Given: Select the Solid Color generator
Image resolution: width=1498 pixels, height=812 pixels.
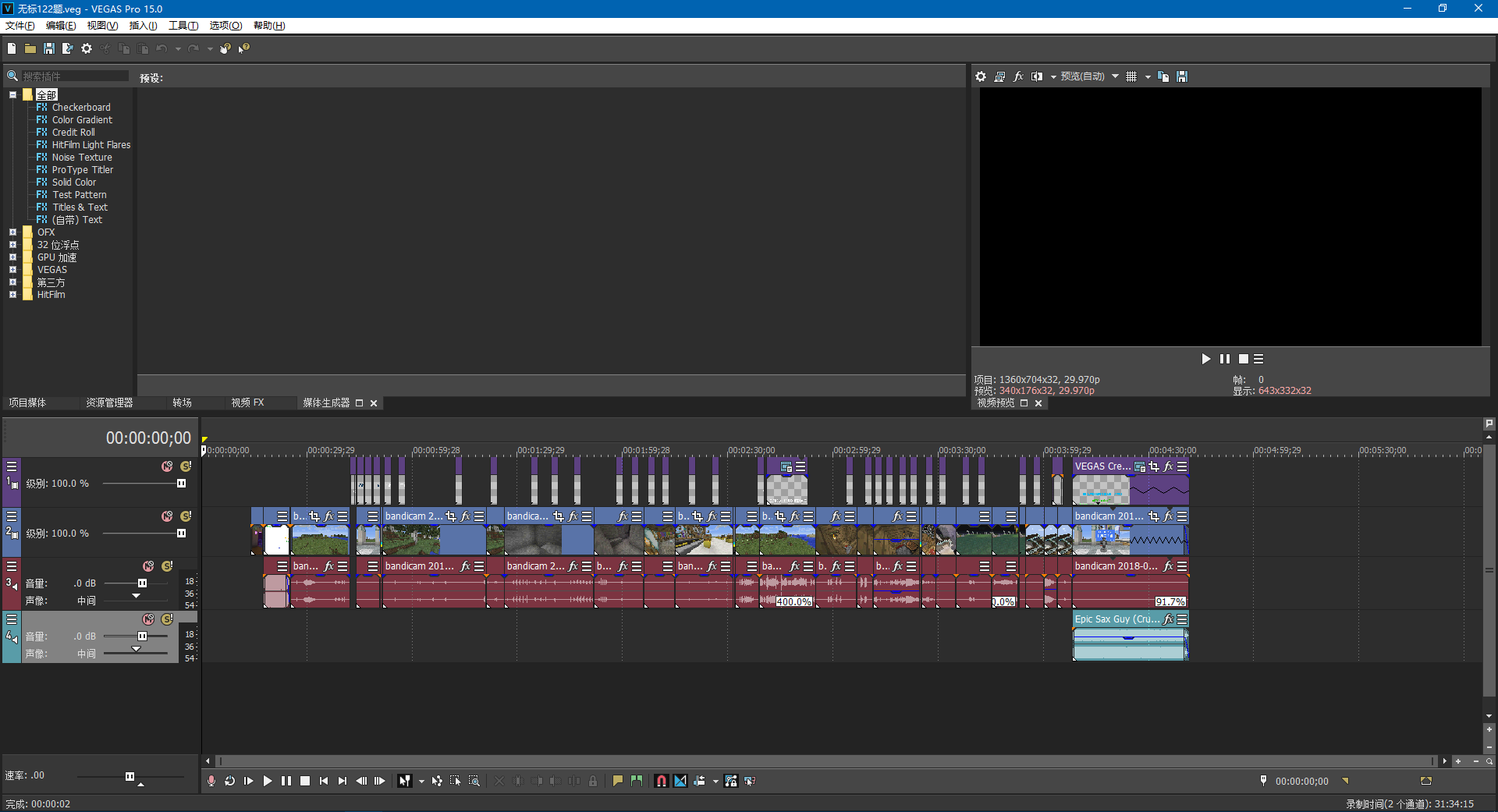Looking at the screenshot, I should tap(74, 183).
